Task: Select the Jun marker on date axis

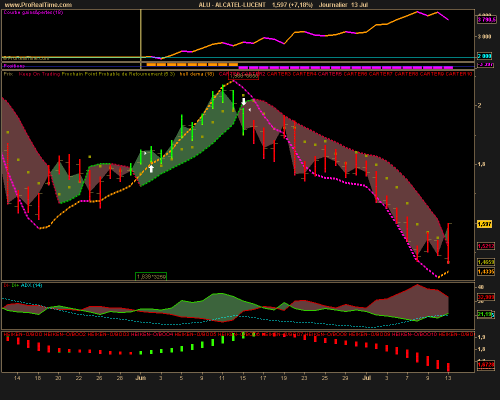Action: pos(141,378)
